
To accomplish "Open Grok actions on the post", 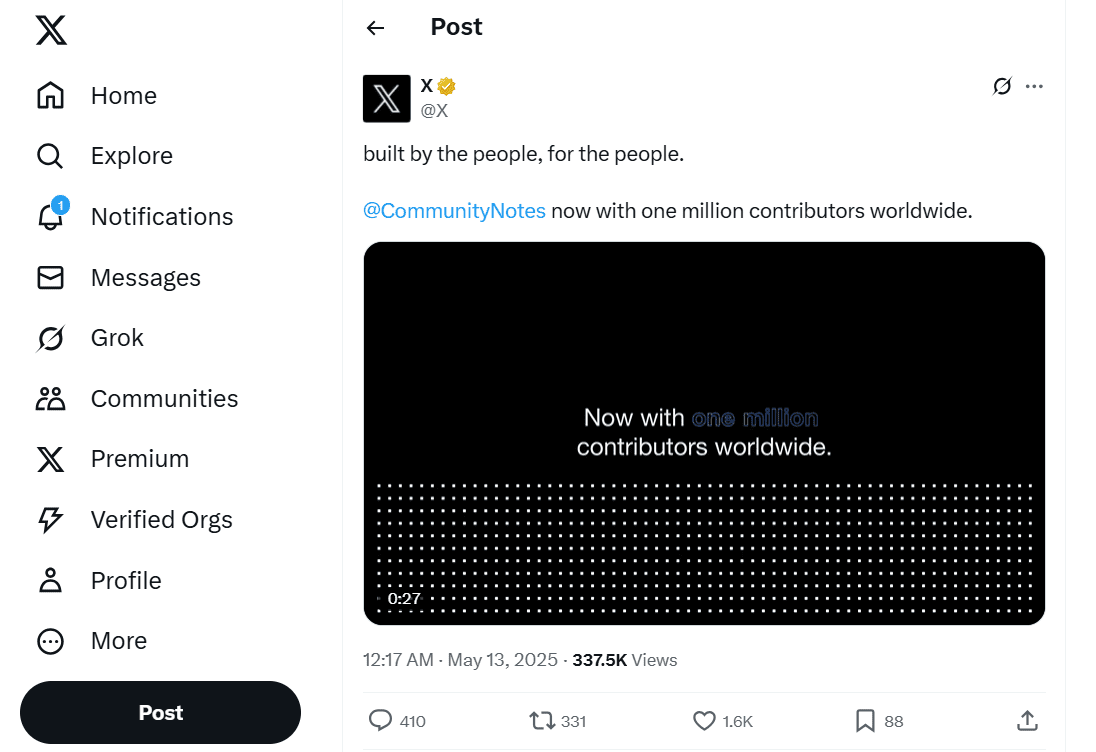I will pyautogui.click(x=1001, y=87).
